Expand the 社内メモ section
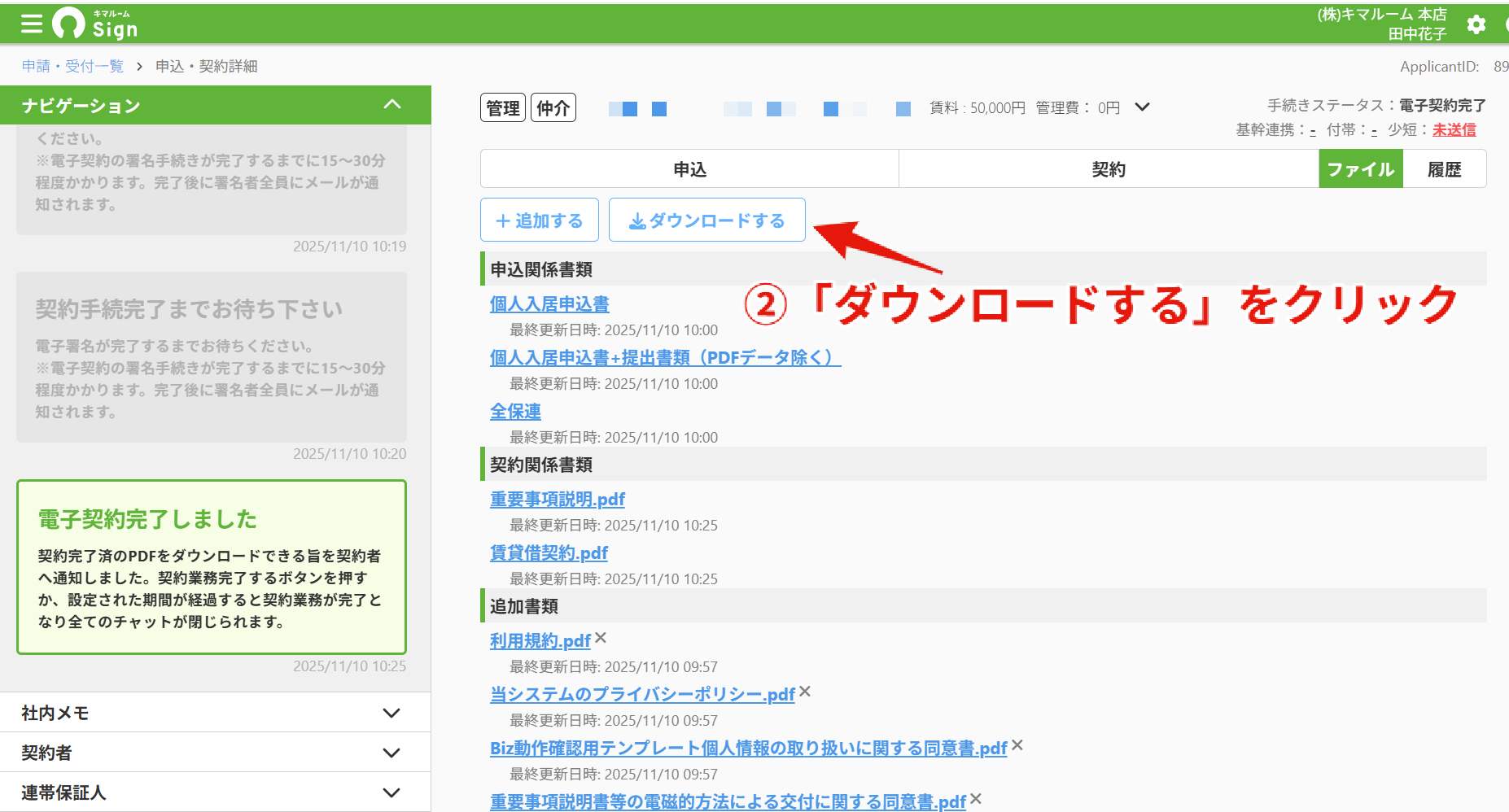The height and width of the screenshot is (812, 1509). (x=215, y=713)
